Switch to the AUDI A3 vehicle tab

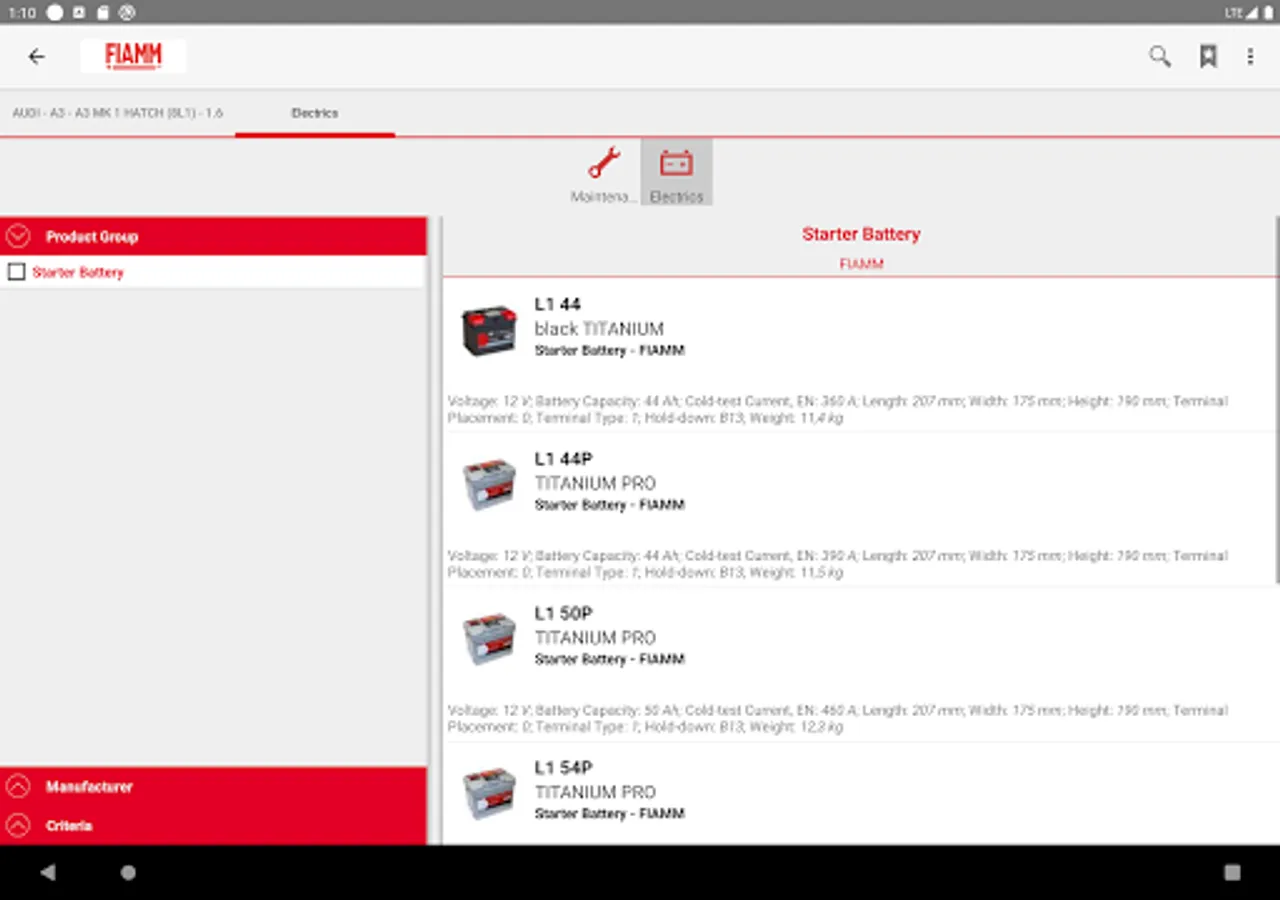coord(118,113)
